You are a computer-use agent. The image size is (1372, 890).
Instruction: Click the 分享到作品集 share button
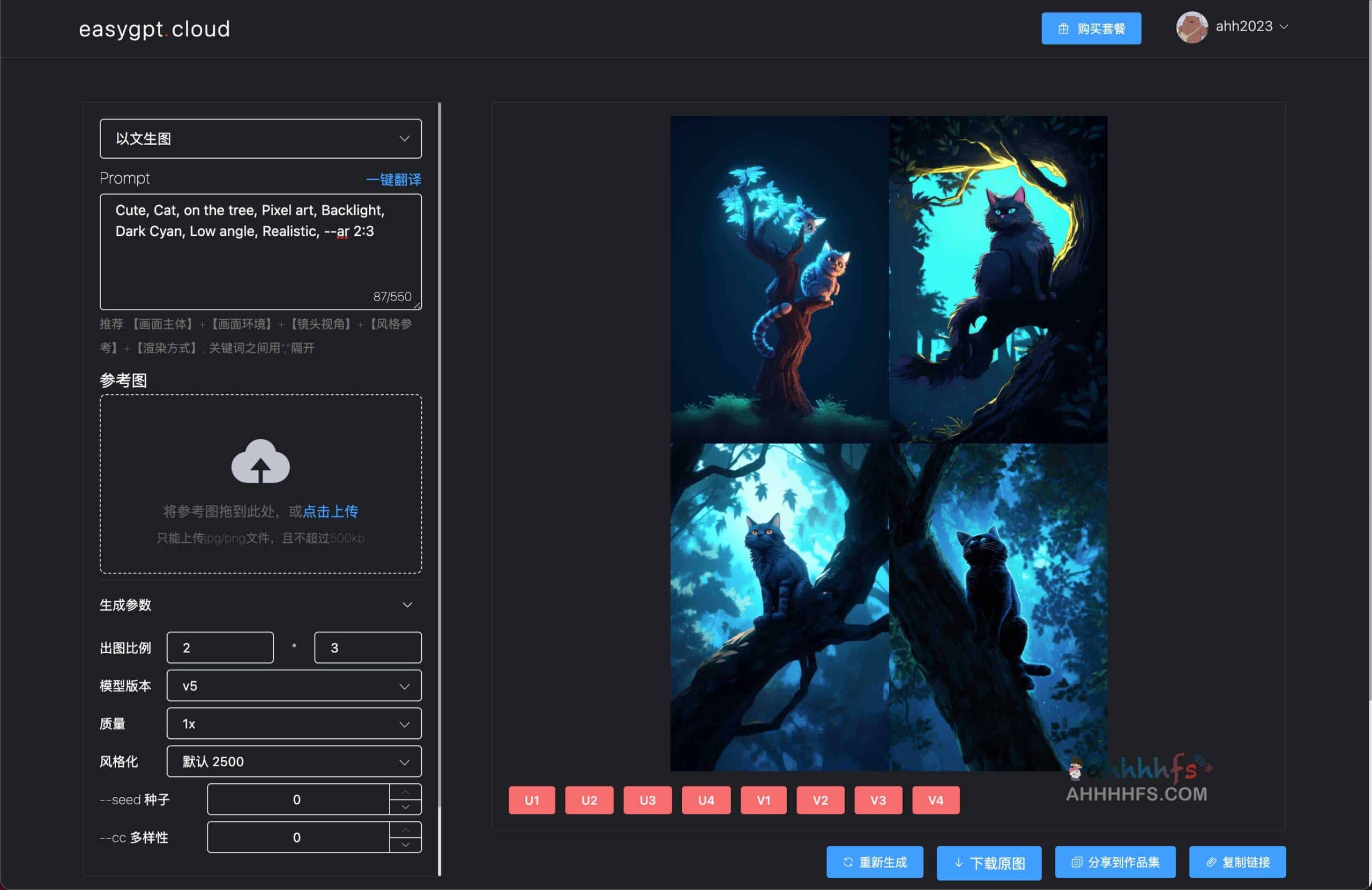(x=1115, y=862)
